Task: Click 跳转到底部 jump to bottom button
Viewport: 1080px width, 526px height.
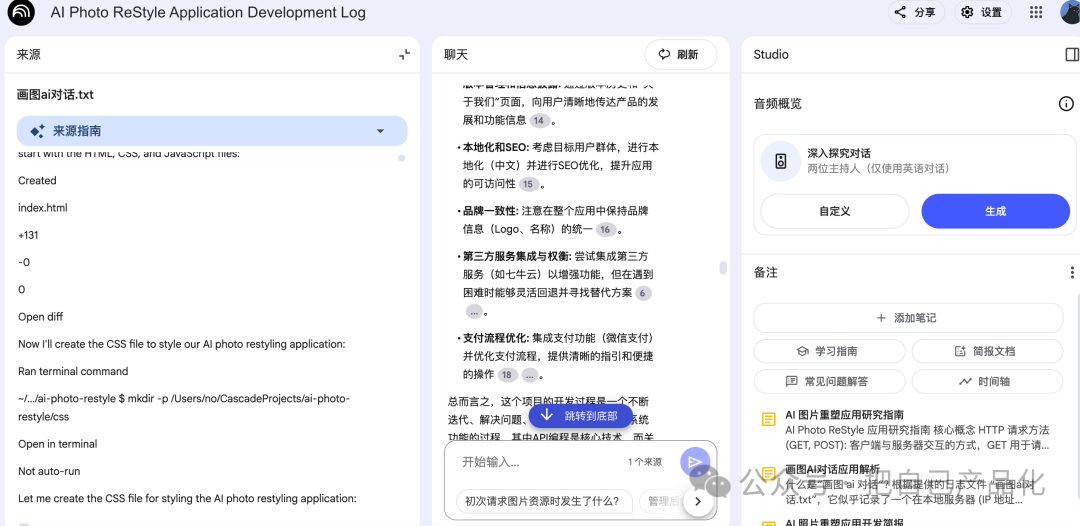Action: pos(580,415)
